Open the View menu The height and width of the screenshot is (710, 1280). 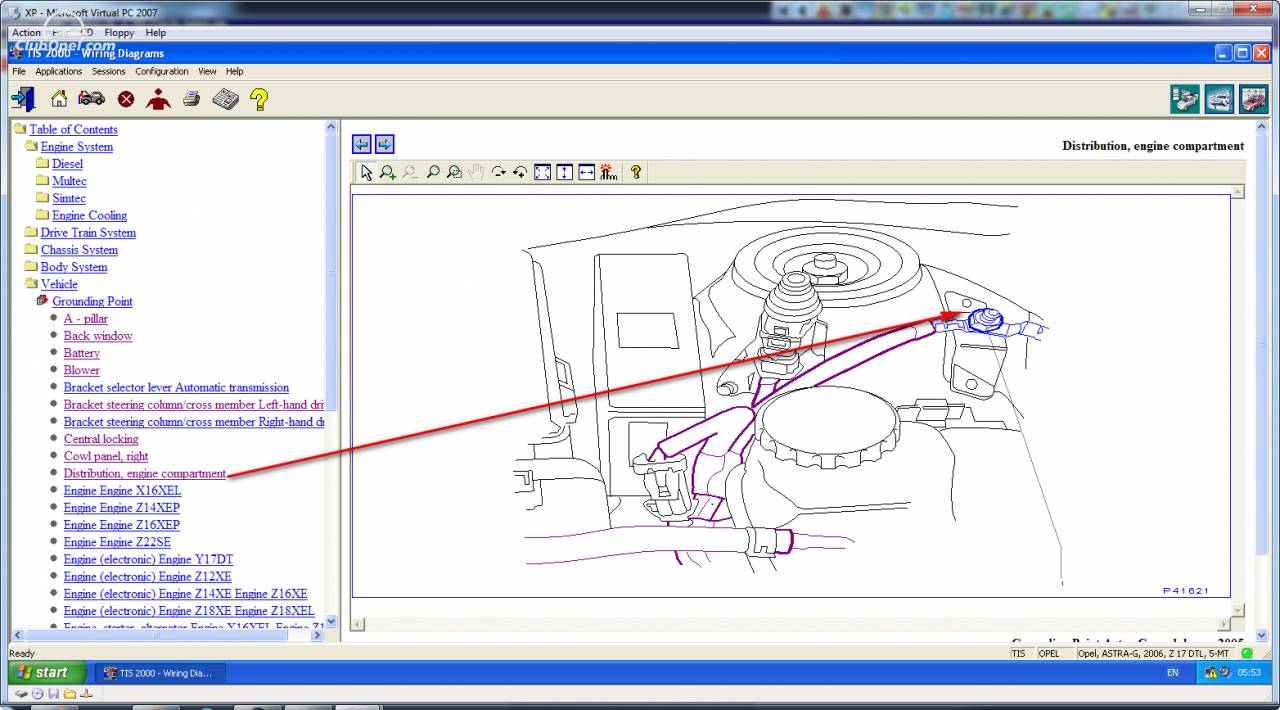(207, 71)
